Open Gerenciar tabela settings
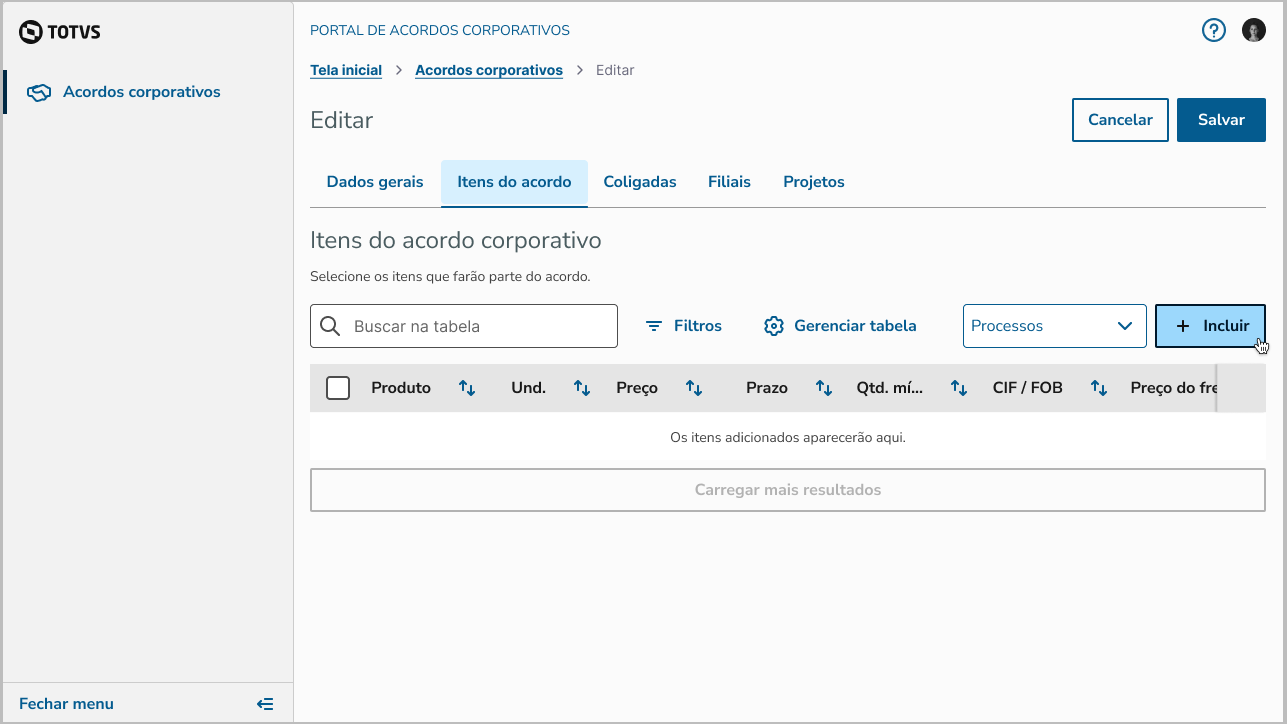The image size is (1287, 724). [x=840, y=326]
